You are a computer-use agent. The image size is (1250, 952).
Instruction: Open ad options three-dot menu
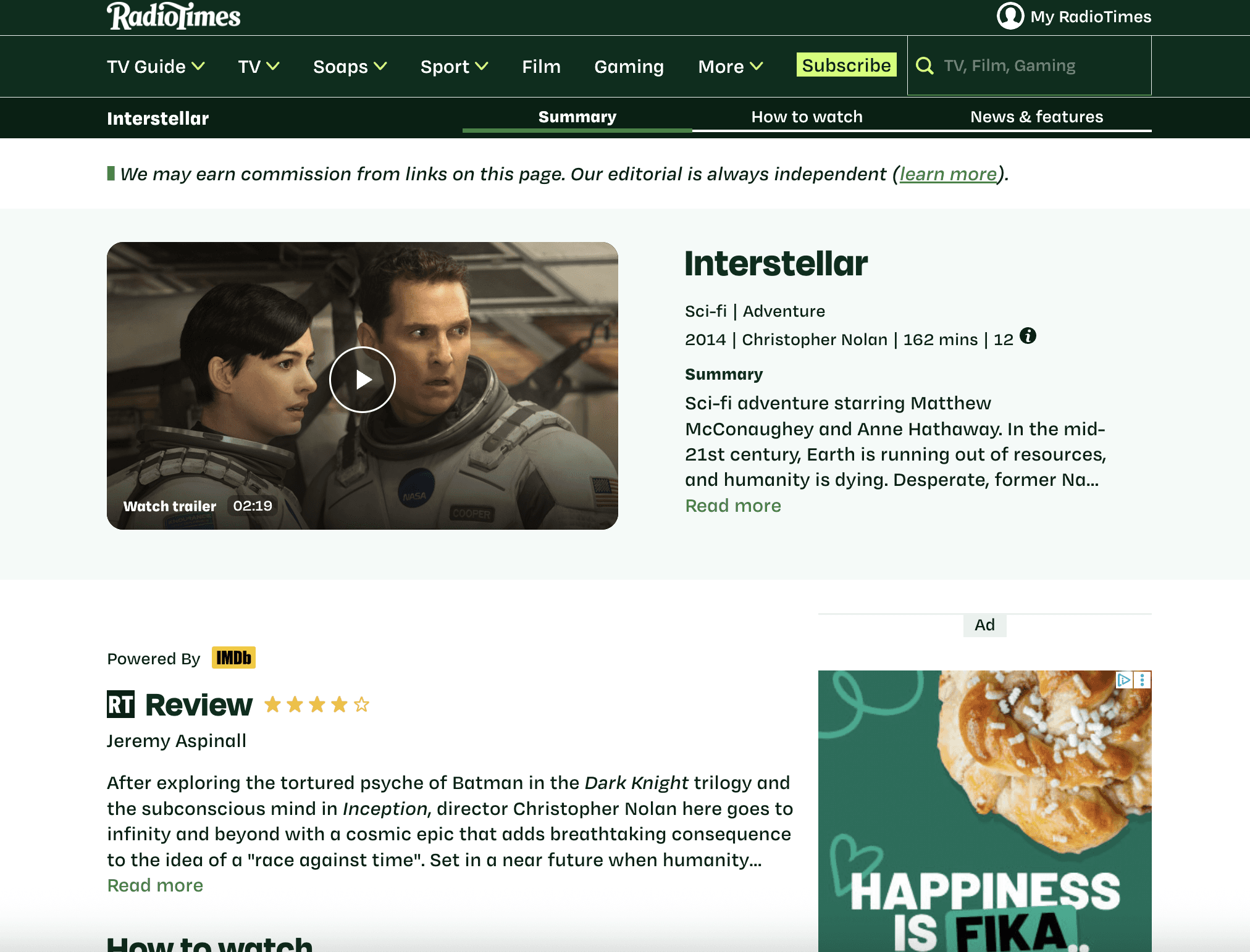(x=1143, y=680)
